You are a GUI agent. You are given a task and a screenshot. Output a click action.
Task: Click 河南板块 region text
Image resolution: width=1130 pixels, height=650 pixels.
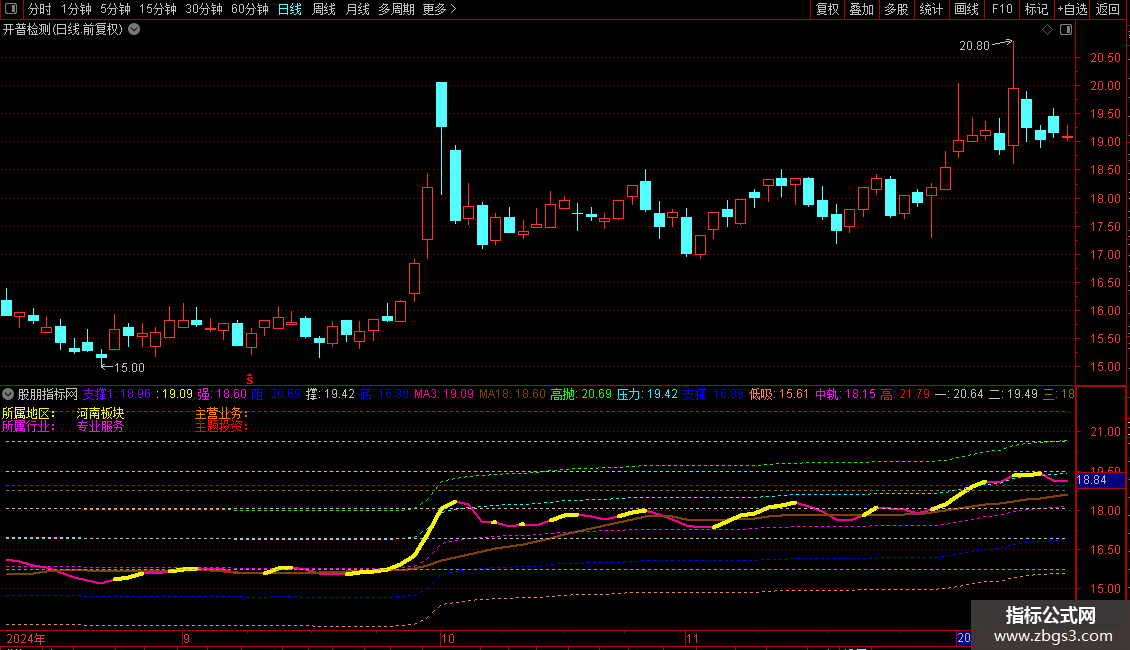pos(100,413)
